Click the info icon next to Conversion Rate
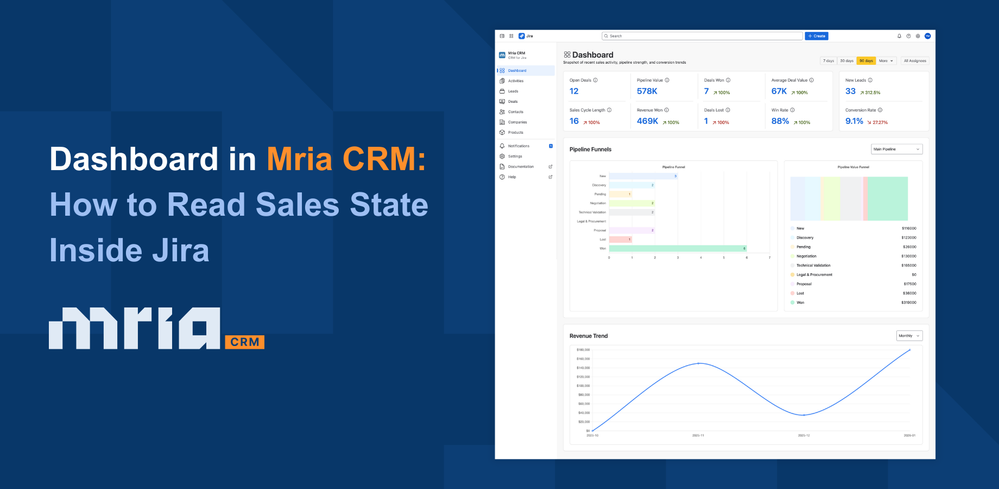This screenshot has width=999, height=489. click(880, 110)
